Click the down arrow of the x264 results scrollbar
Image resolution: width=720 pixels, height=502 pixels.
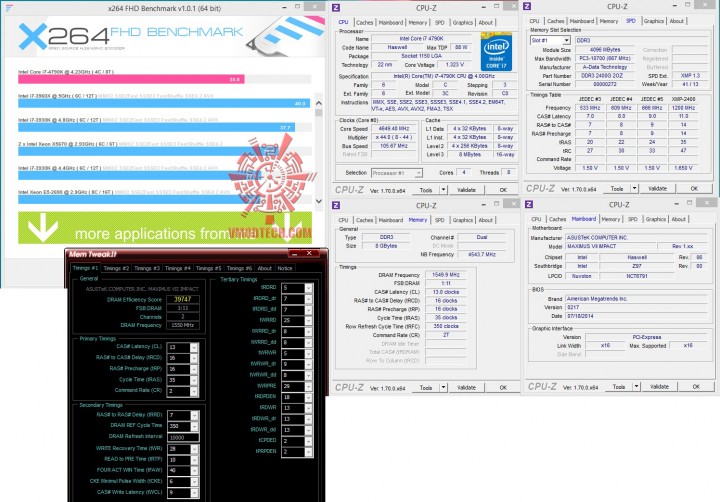point(319,201)
